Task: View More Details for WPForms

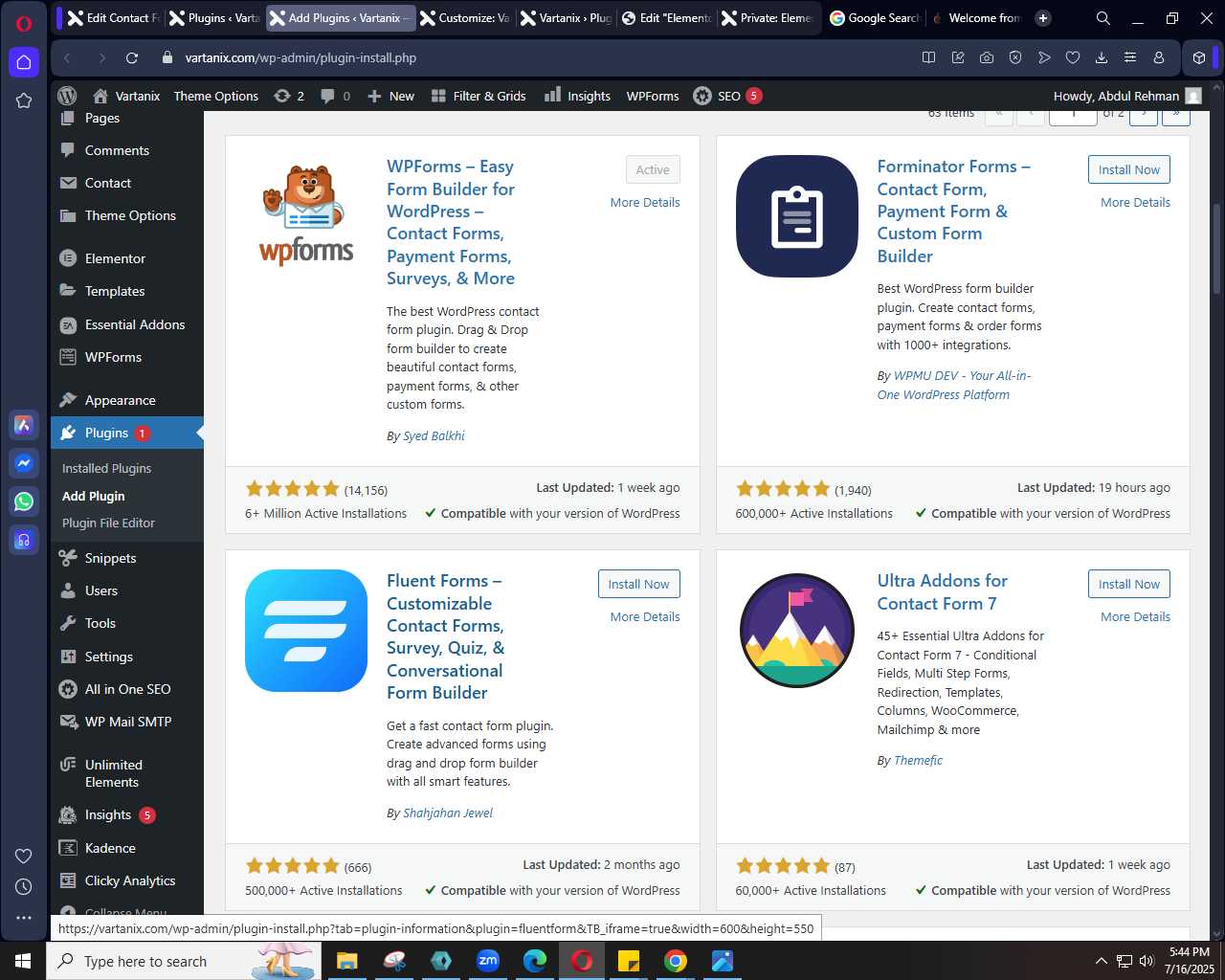Action: (645, 202)
